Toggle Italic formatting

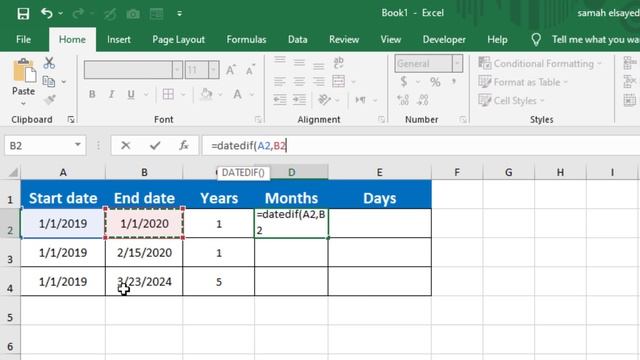click(x=111, y=95)
